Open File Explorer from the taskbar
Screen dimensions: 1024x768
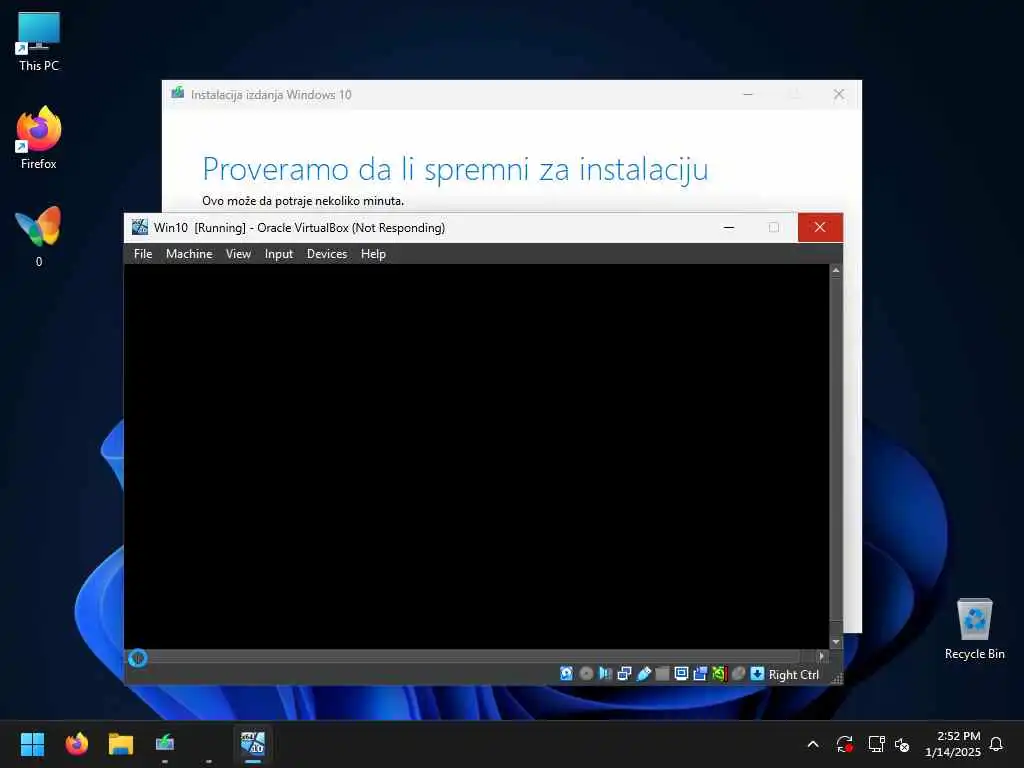pos(121,744)
